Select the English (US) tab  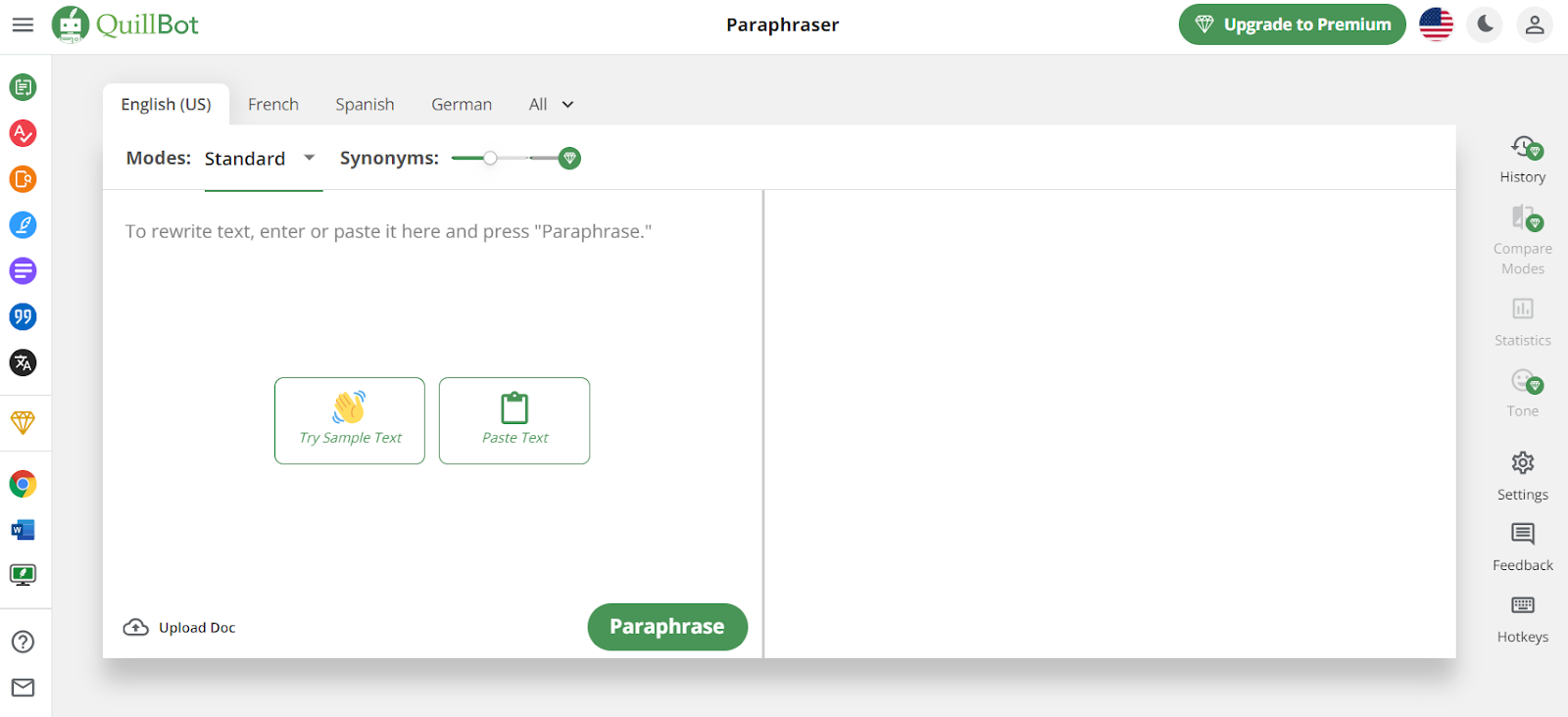tap(166, 105)
